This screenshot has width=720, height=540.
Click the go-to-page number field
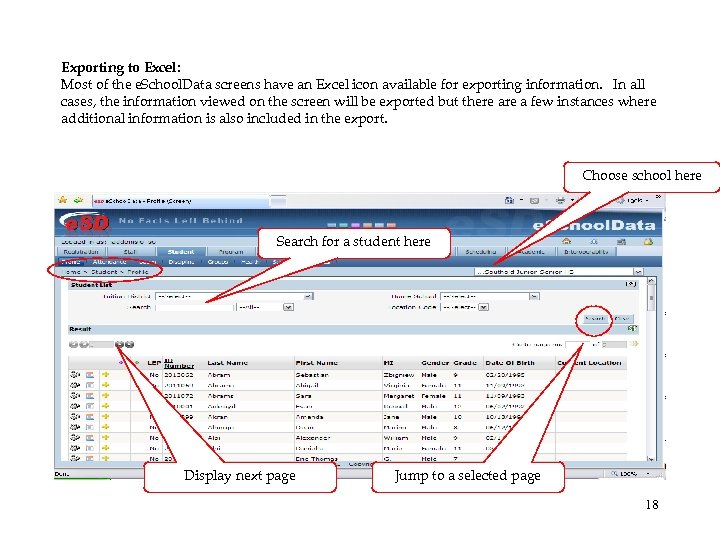578,344
